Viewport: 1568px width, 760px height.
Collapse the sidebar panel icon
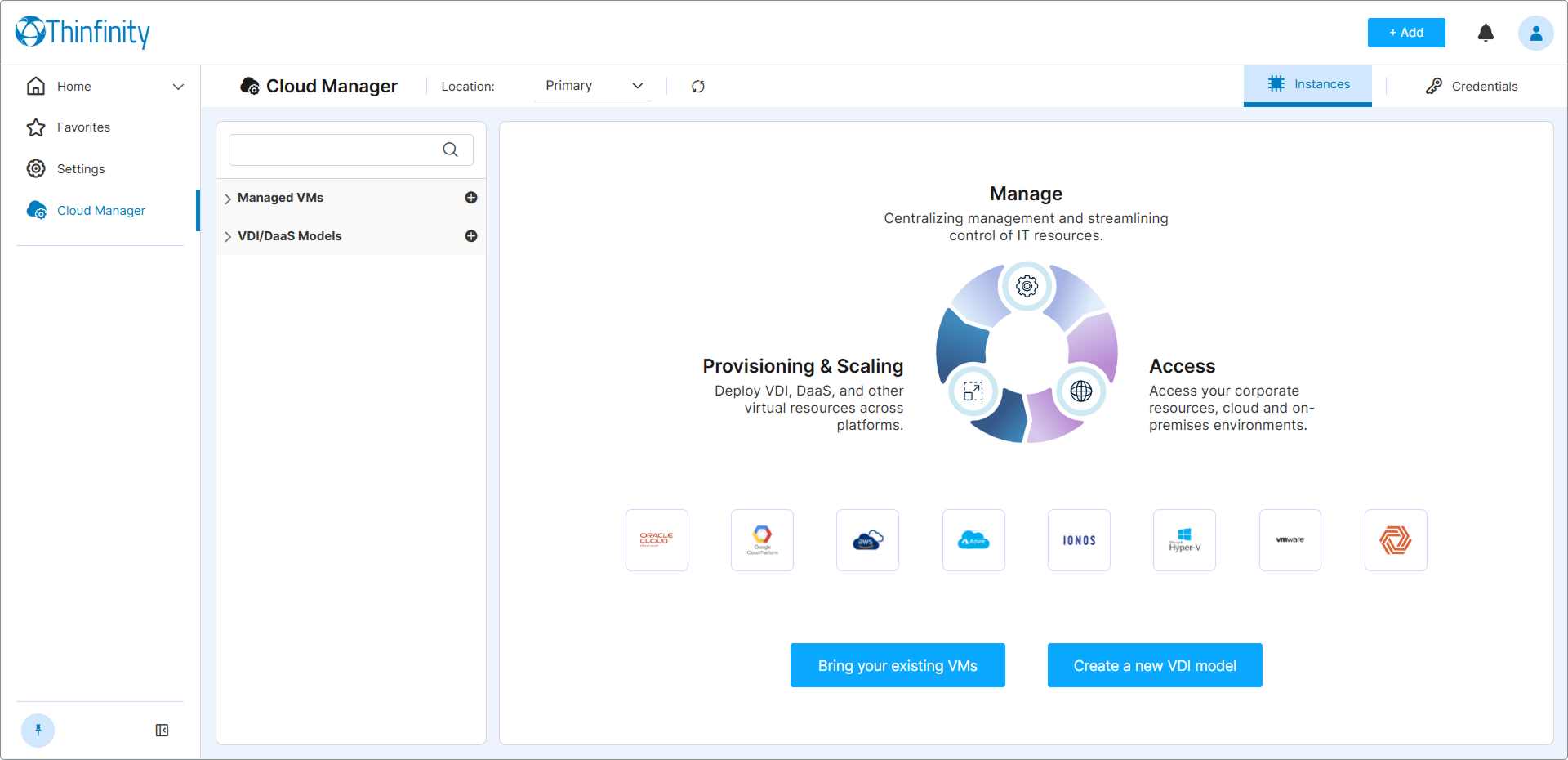pos(162,730)
